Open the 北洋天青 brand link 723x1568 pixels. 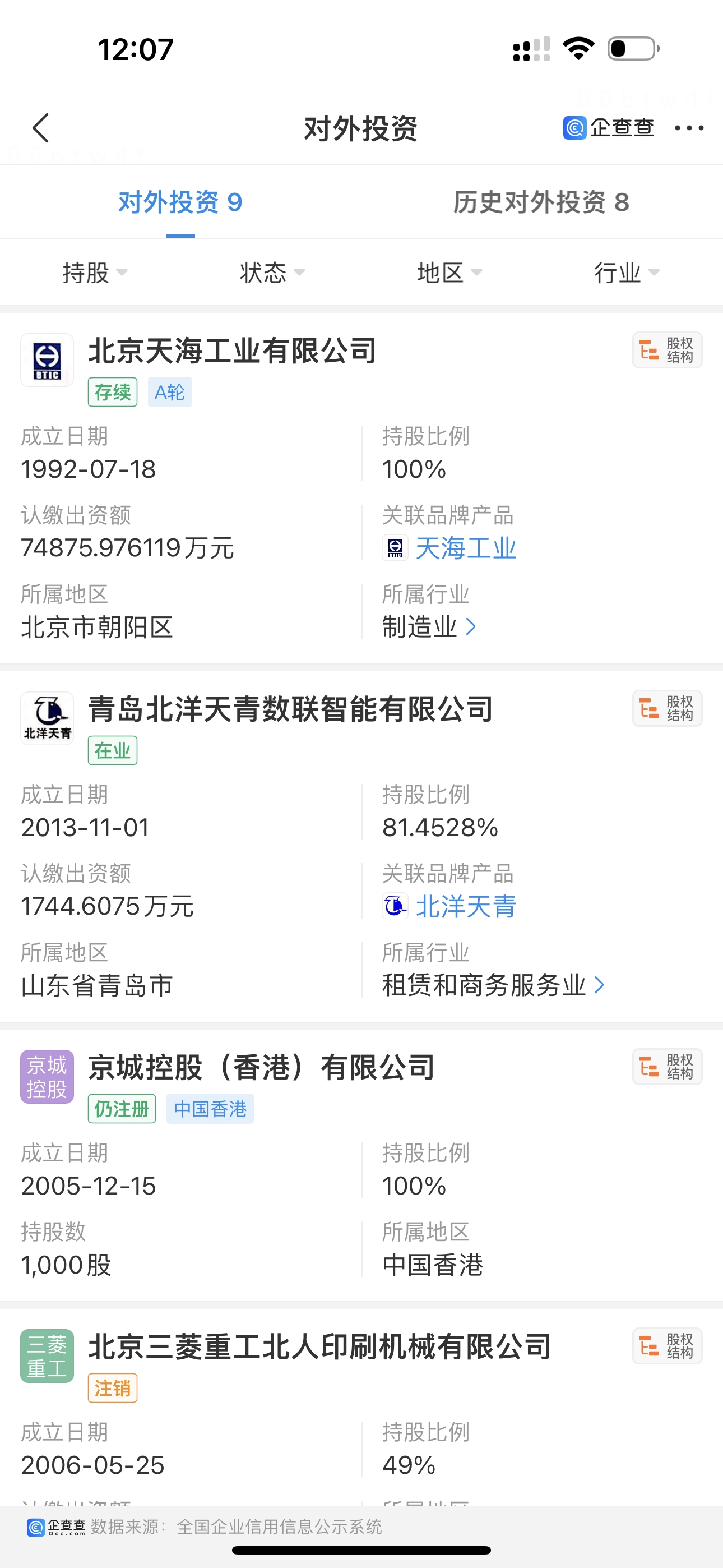click(x=465, y=906)
